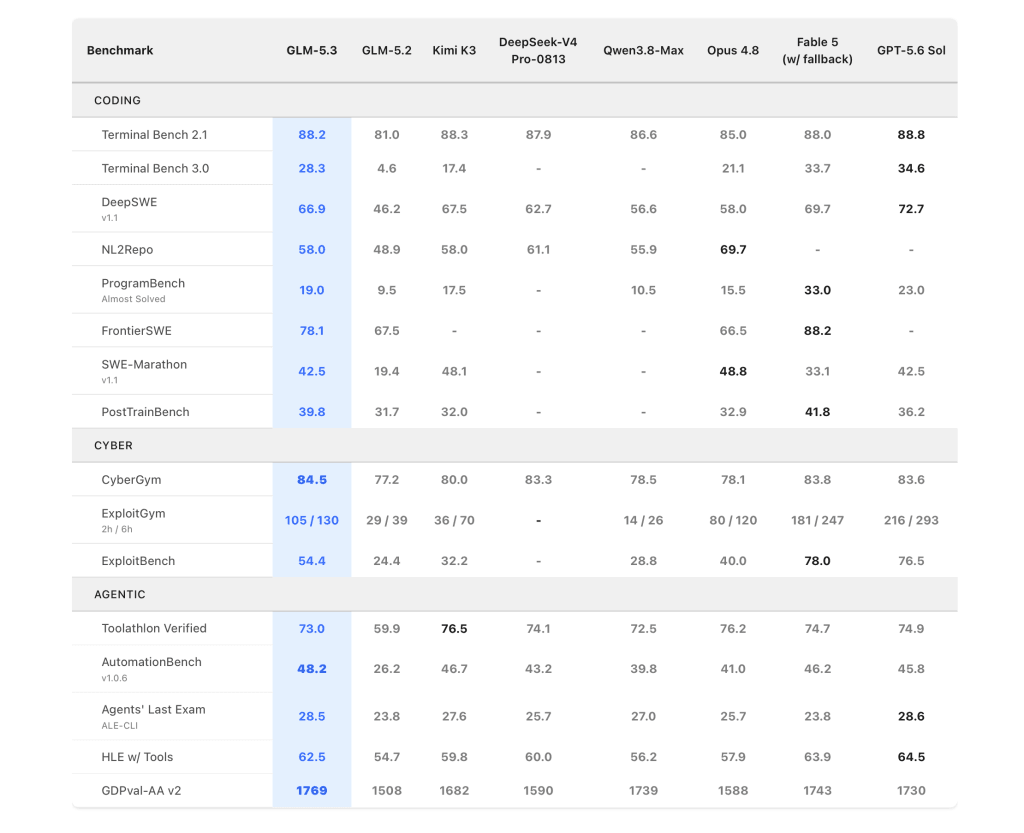Image resolution: width=1024 pixels, height=833 pixels.
Task: Click the GDPval-AA v2 label
Action: (141, 791)
